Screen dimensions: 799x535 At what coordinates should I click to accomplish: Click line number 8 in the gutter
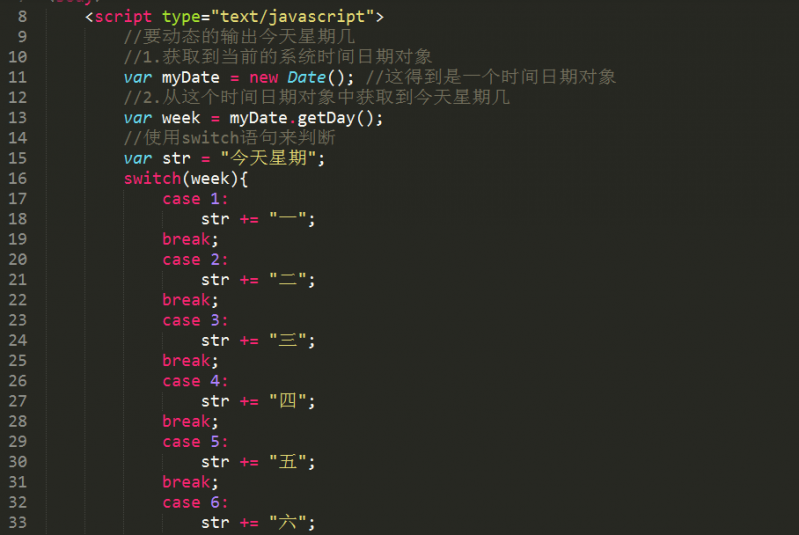(22, 17)
